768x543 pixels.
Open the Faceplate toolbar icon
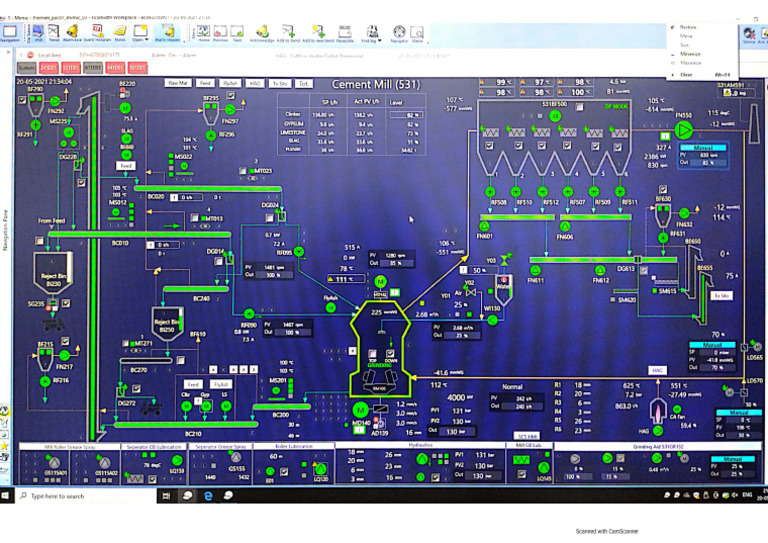(345, 32)
